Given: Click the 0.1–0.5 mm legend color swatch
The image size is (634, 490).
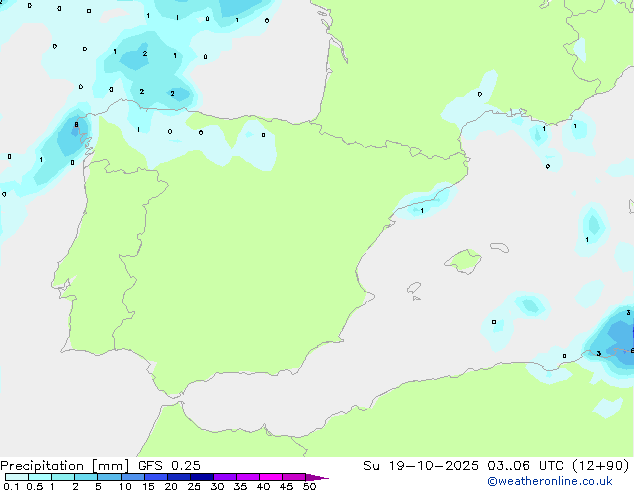Looking at the screenshot, I should pyautogui.click(x=17, y=477).
